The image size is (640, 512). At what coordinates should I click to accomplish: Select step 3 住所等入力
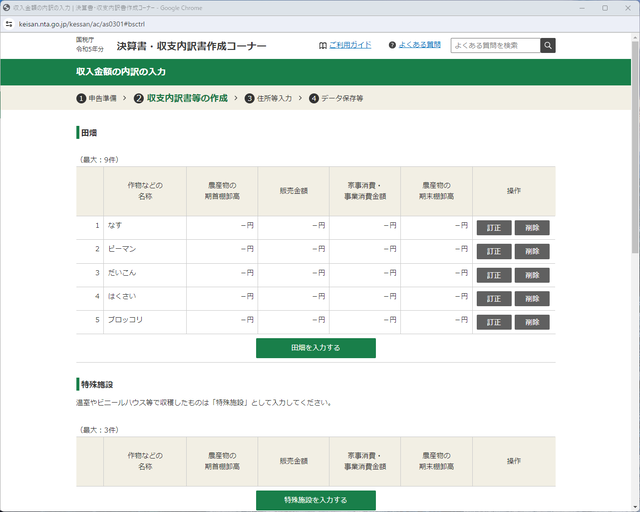[x=268, y=98]
